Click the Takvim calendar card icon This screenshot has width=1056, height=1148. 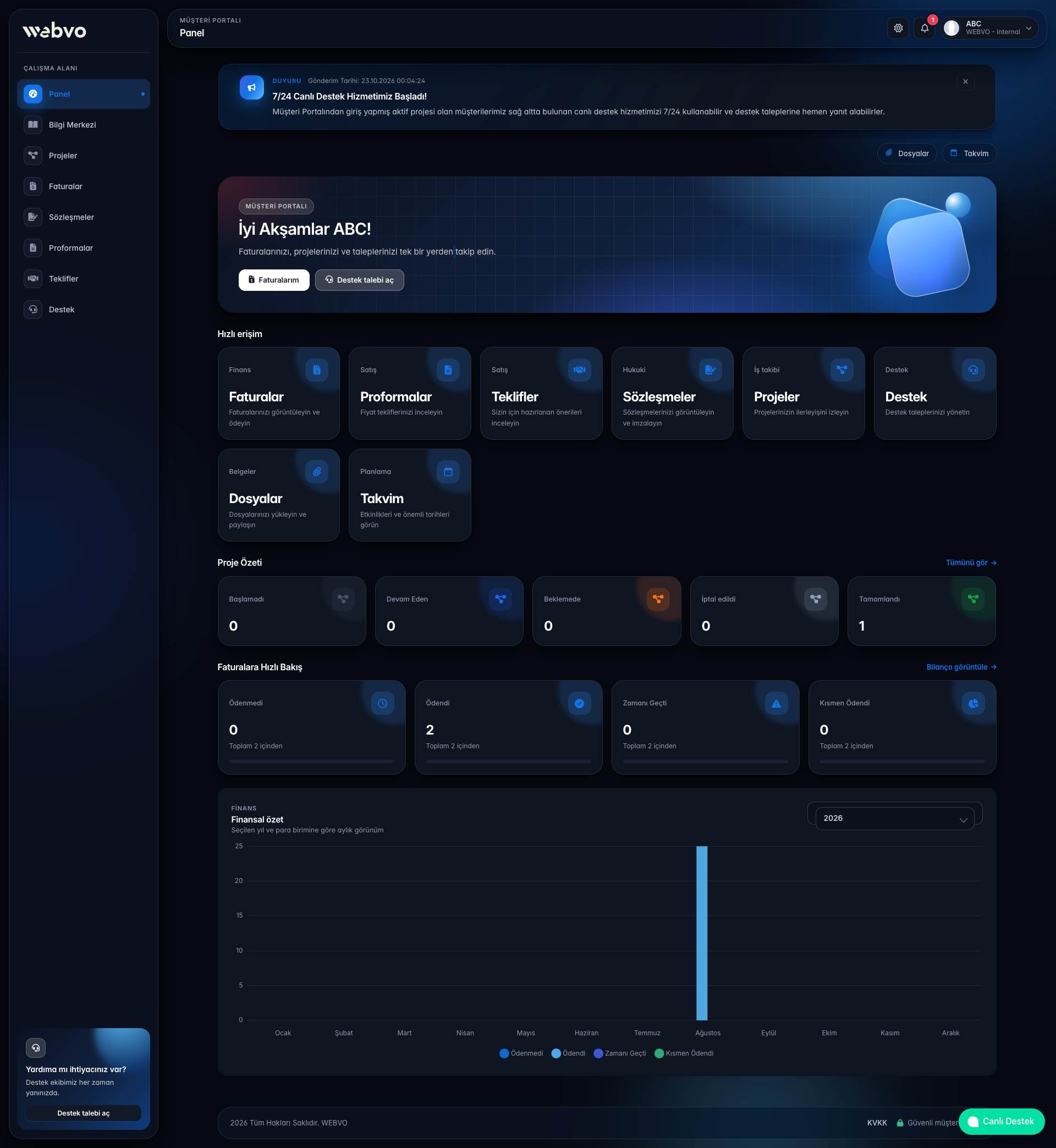click(x=448, y=472)
